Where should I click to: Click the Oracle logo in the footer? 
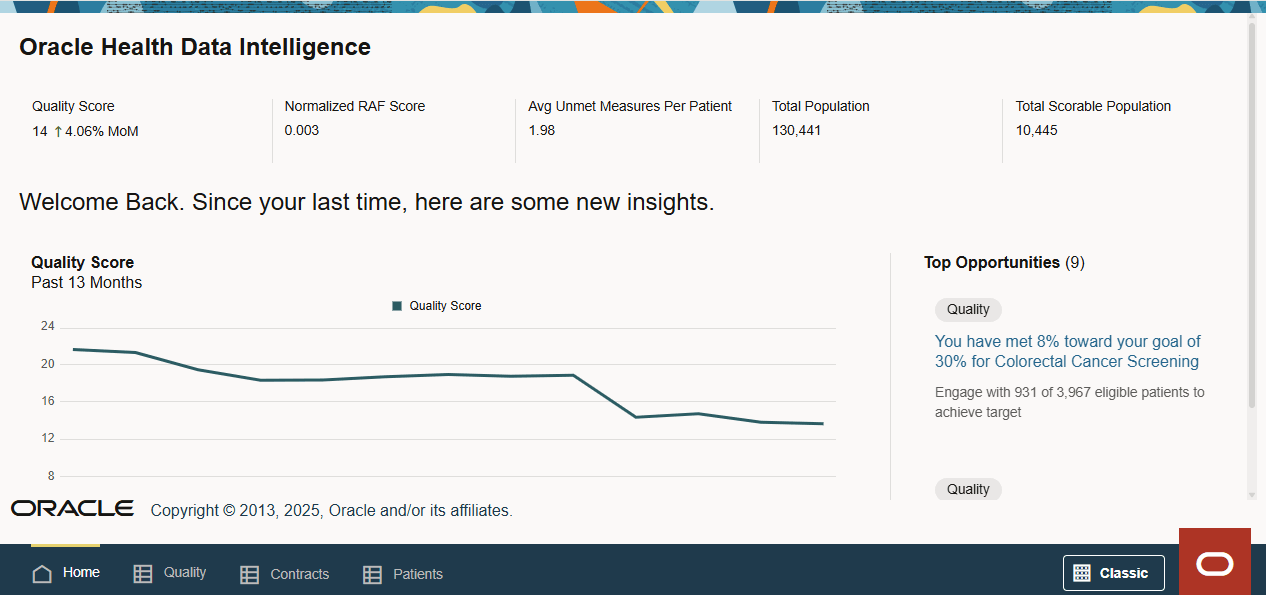click(71, 508)
